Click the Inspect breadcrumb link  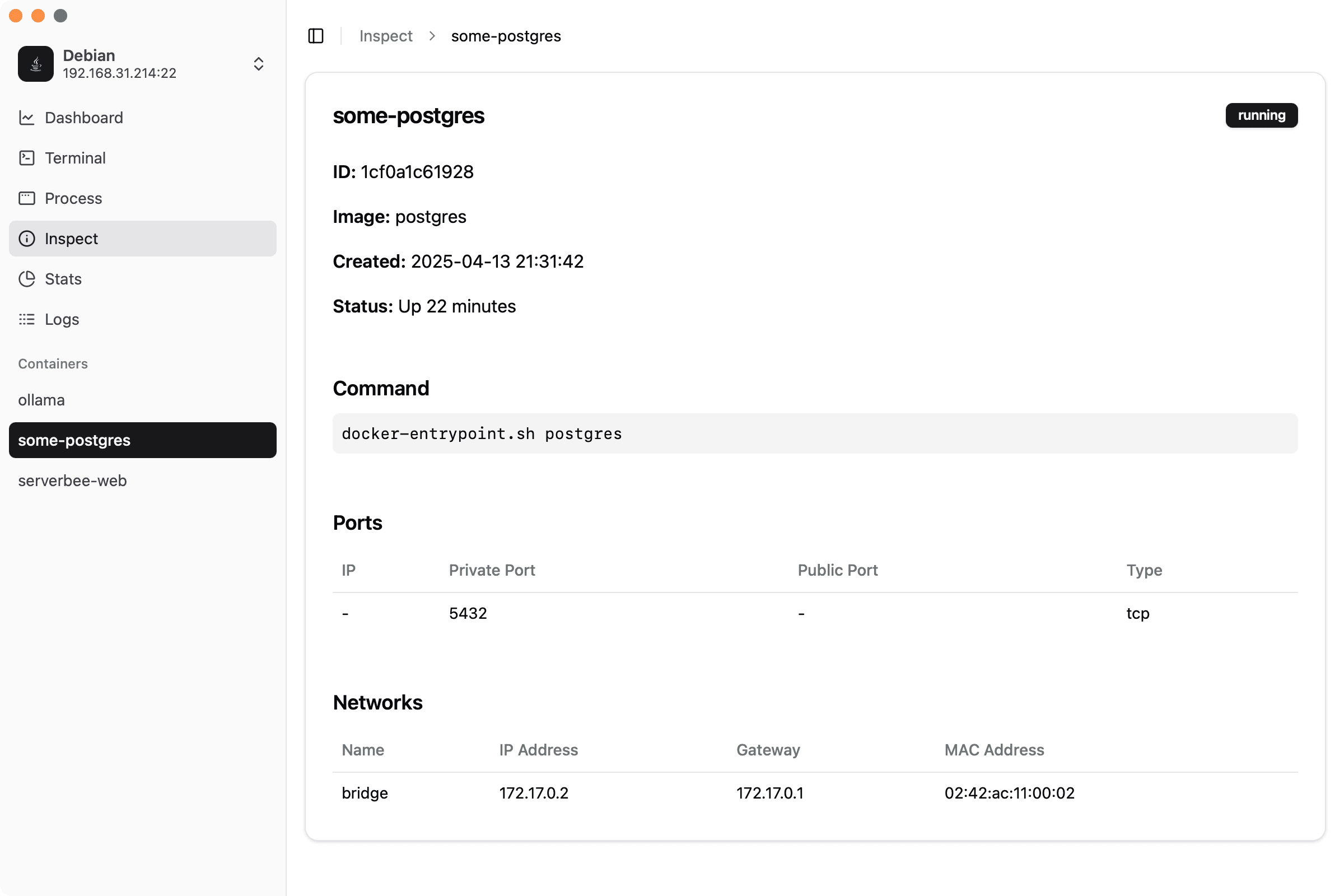386,36
